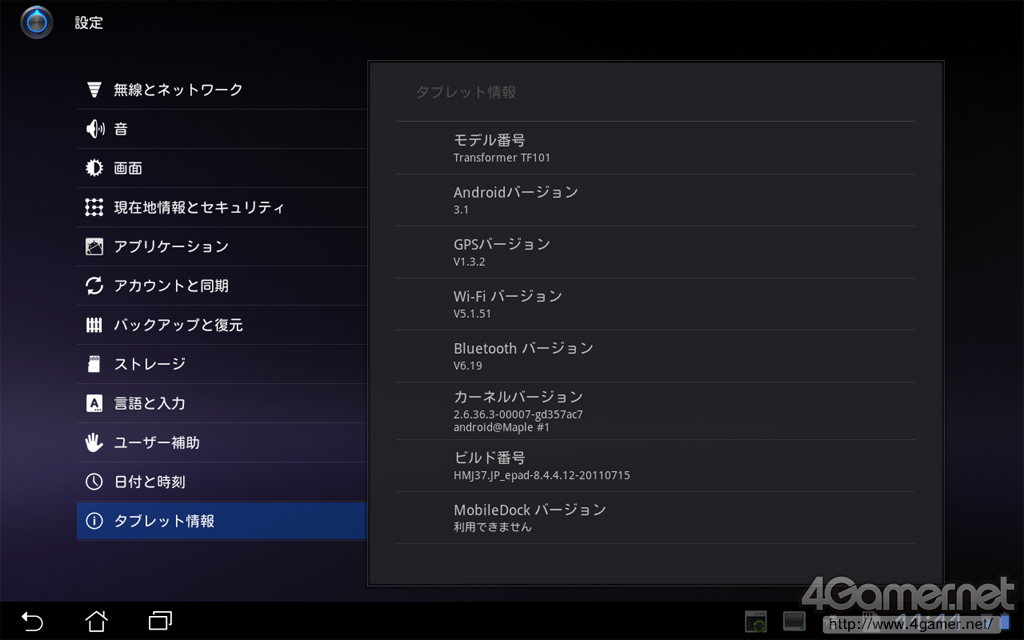The image size is (1024, 640).
Task: Click the 無線とネットワーク wireless icon
Action: point(94,89)
